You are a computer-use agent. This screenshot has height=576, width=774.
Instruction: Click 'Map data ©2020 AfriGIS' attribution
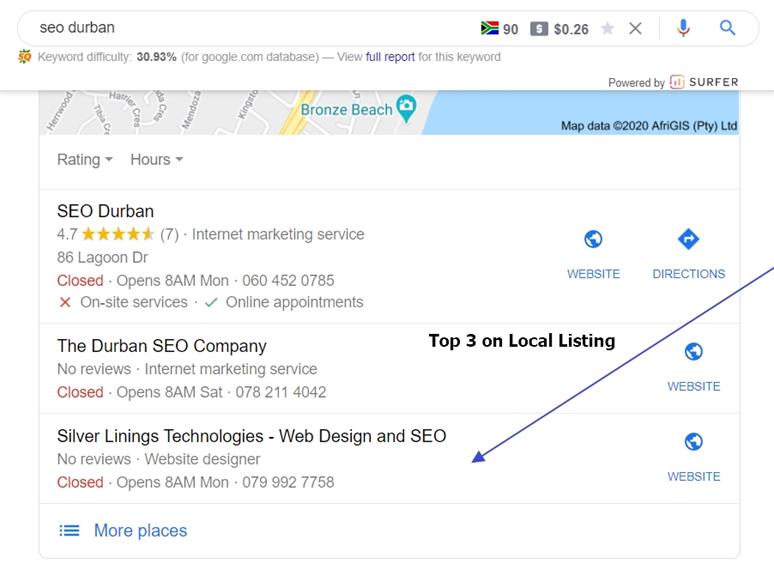click(649, 126)
